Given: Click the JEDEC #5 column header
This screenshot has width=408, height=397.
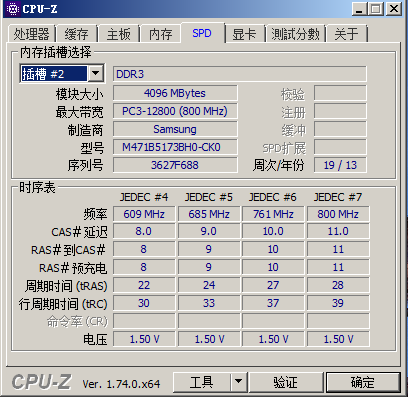Looking at the screenshot, I should coord(209,197).
